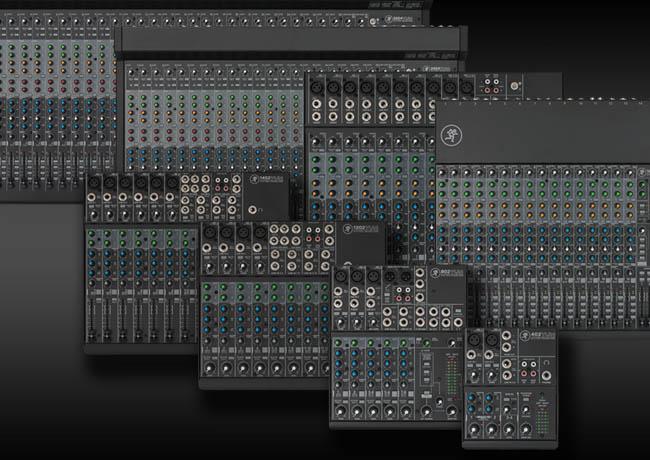Click the first channel level knob on the 1202VLZ4
Image resolution: width=650 pixels, height=460 pixels.
pos(209,367)
